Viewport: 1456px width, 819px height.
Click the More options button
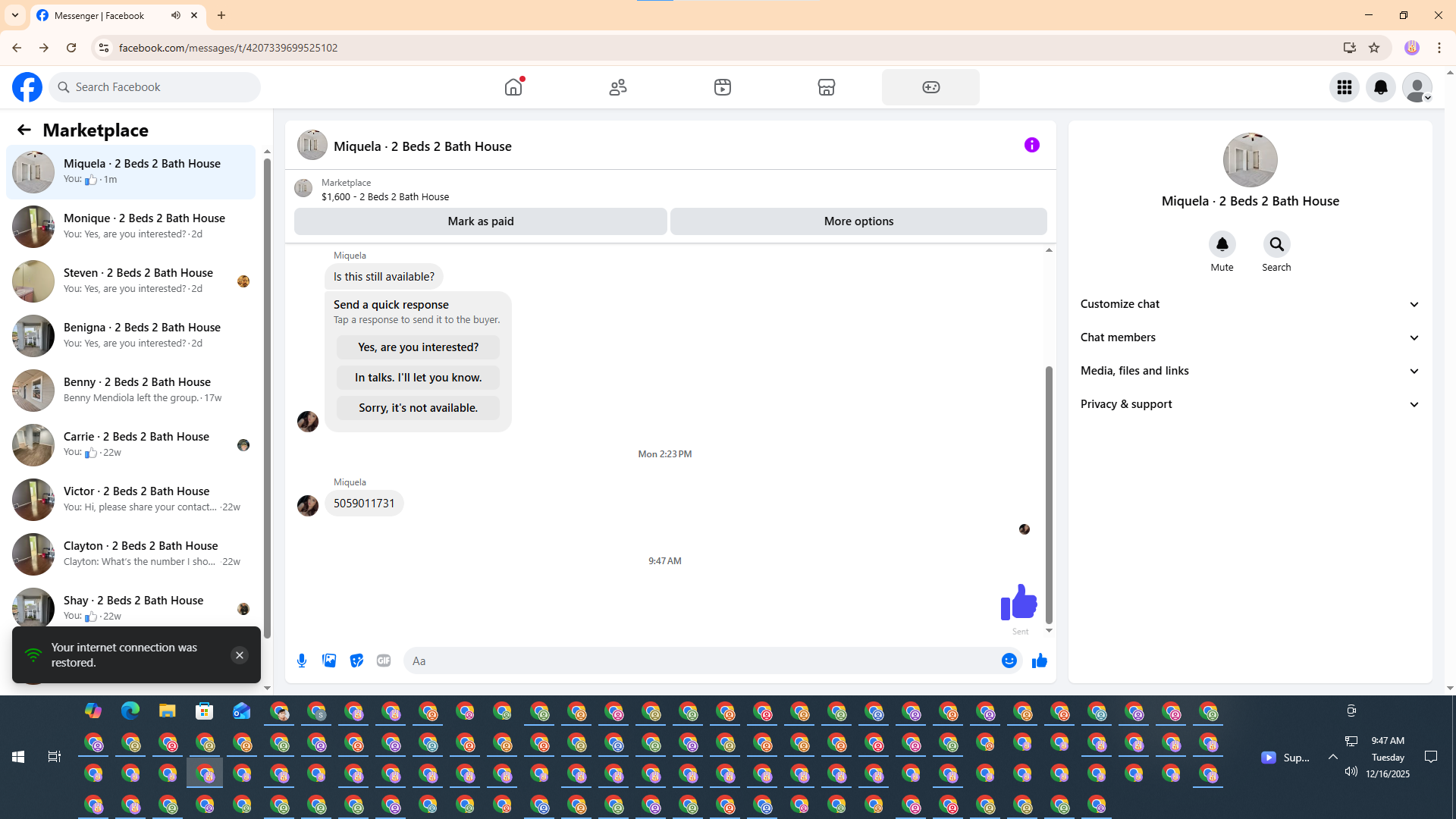pos(858,221)
